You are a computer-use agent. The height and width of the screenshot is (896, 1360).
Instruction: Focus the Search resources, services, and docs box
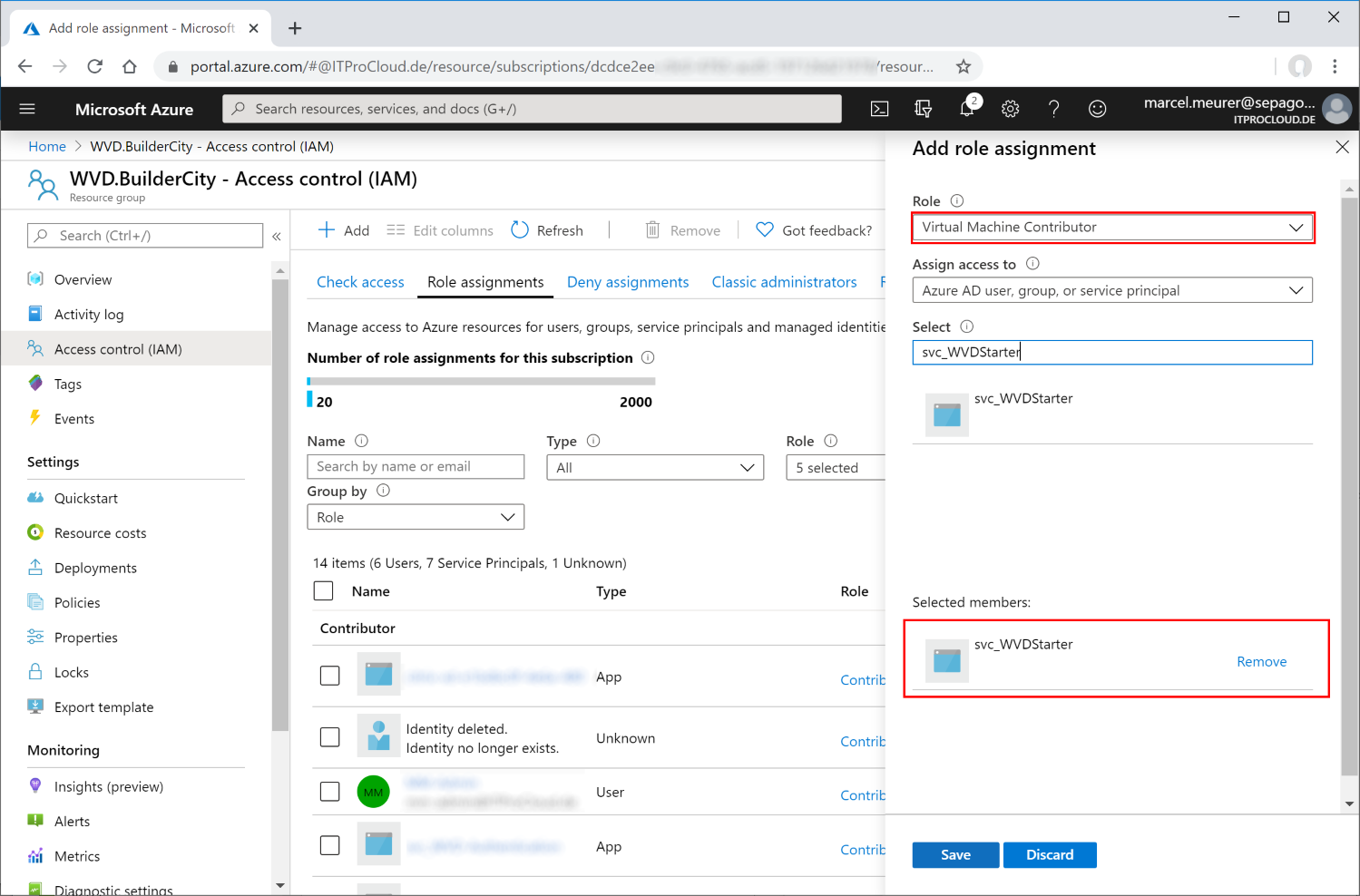click(532, 109)
